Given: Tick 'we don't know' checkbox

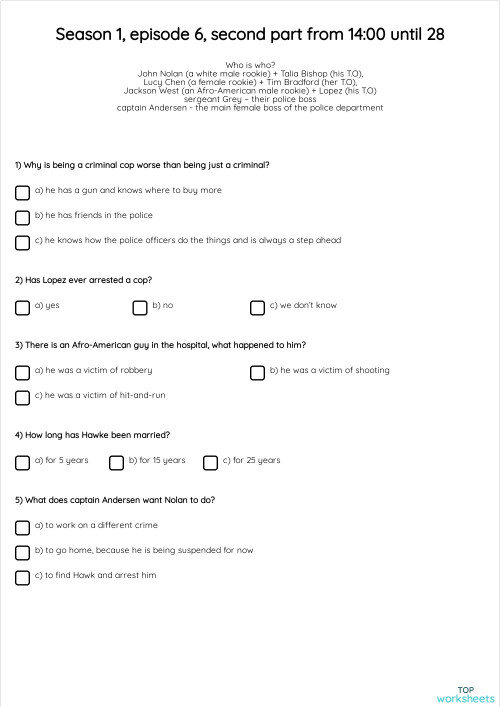Looking at the screenshot, I should pyautogui.click(x=257, y=308).
